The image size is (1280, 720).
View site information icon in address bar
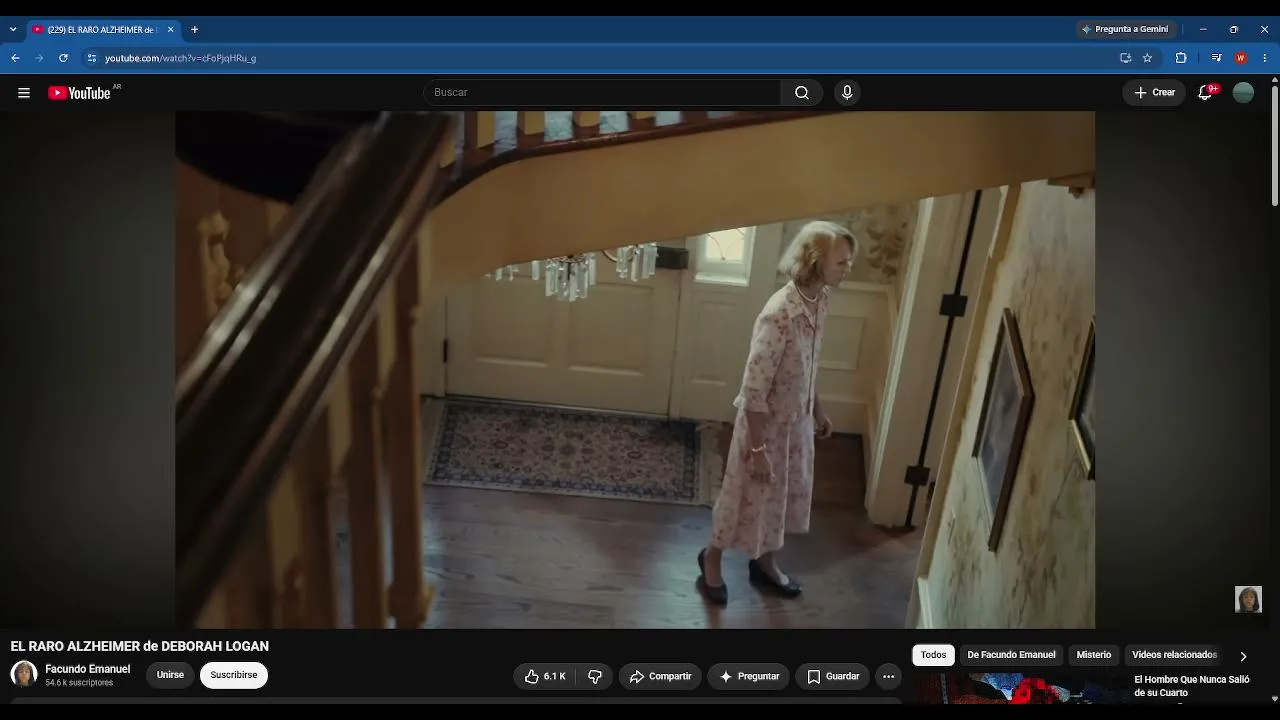pos(91,58)
